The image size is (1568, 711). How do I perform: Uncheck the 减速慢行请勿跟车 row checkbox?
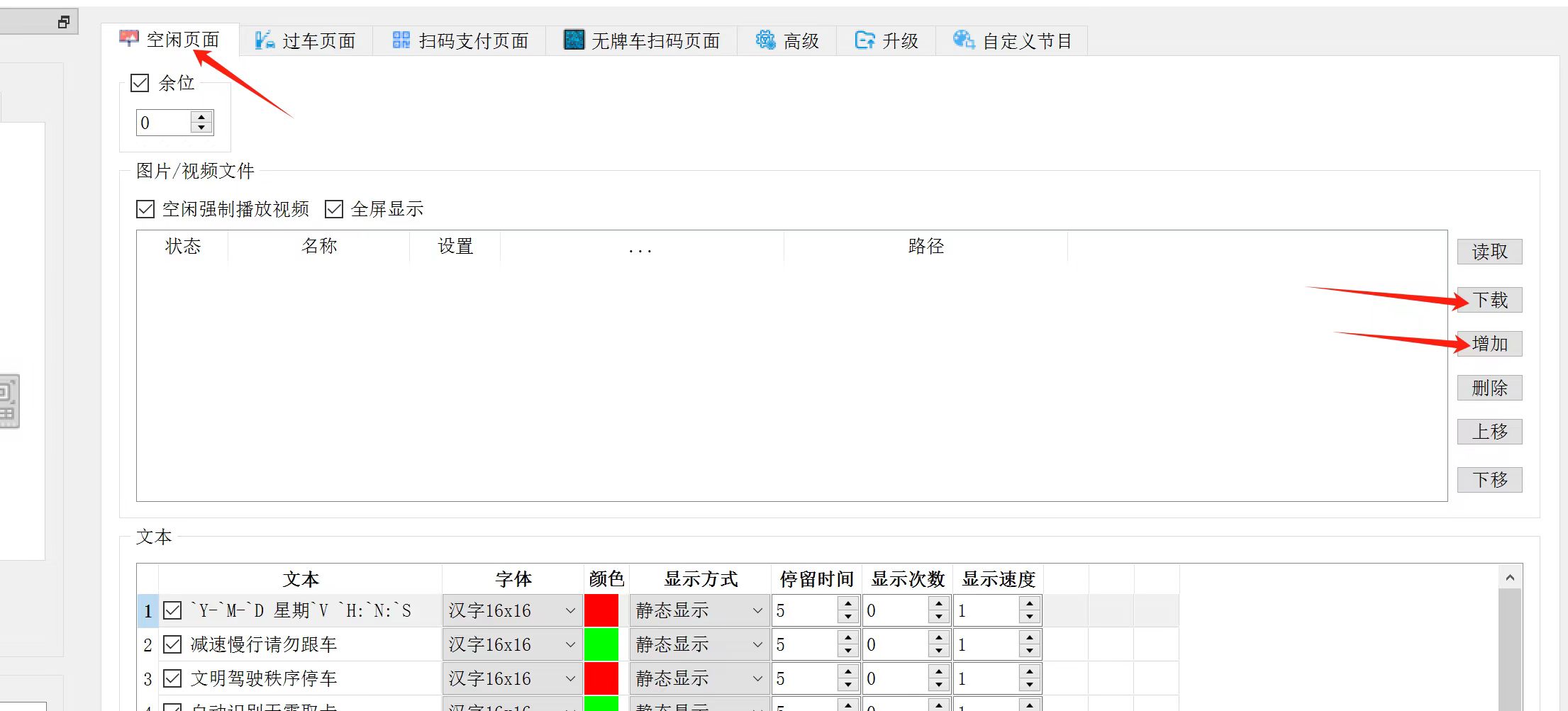(172, 644)
